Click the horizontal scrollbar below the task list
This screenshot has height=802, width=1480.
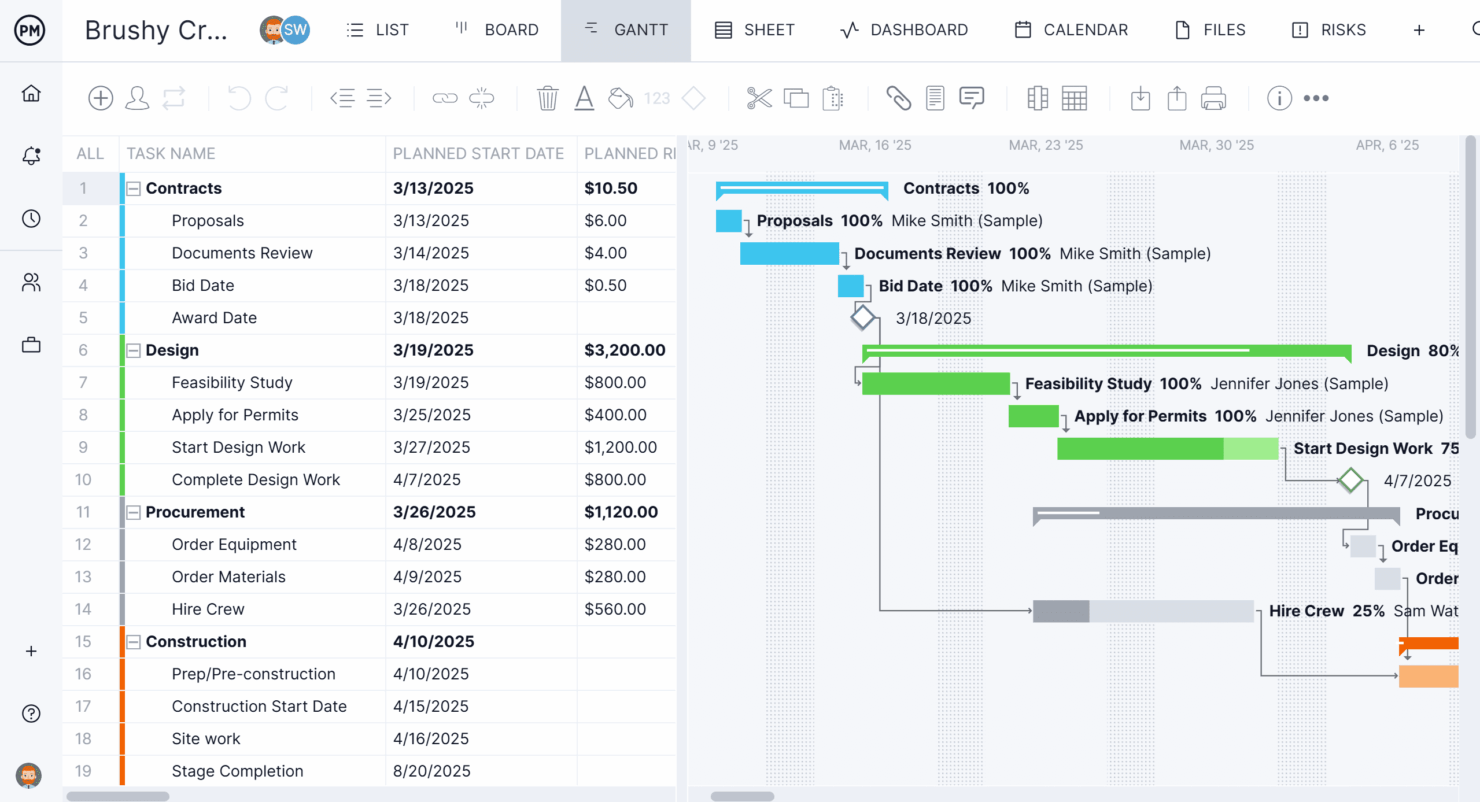point(117,795)
